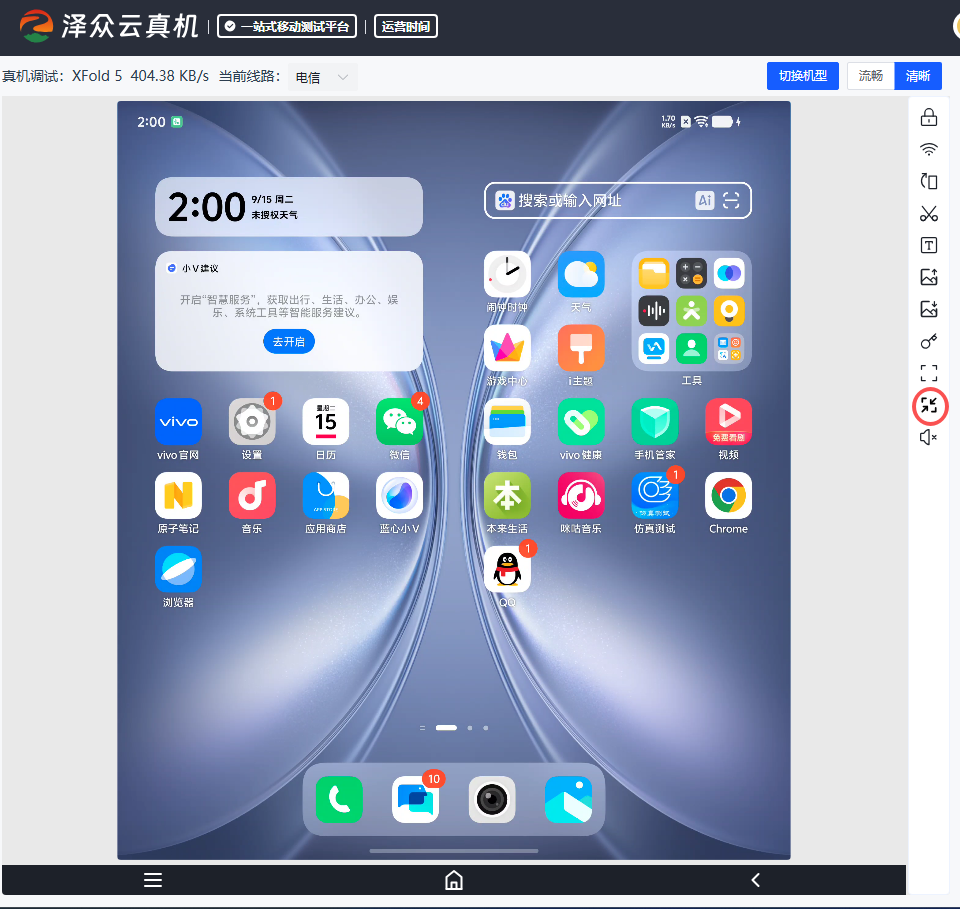This screenshot has height=909, width=960.
Task: Open the 工具 tools folder
Action: [691, 311]
